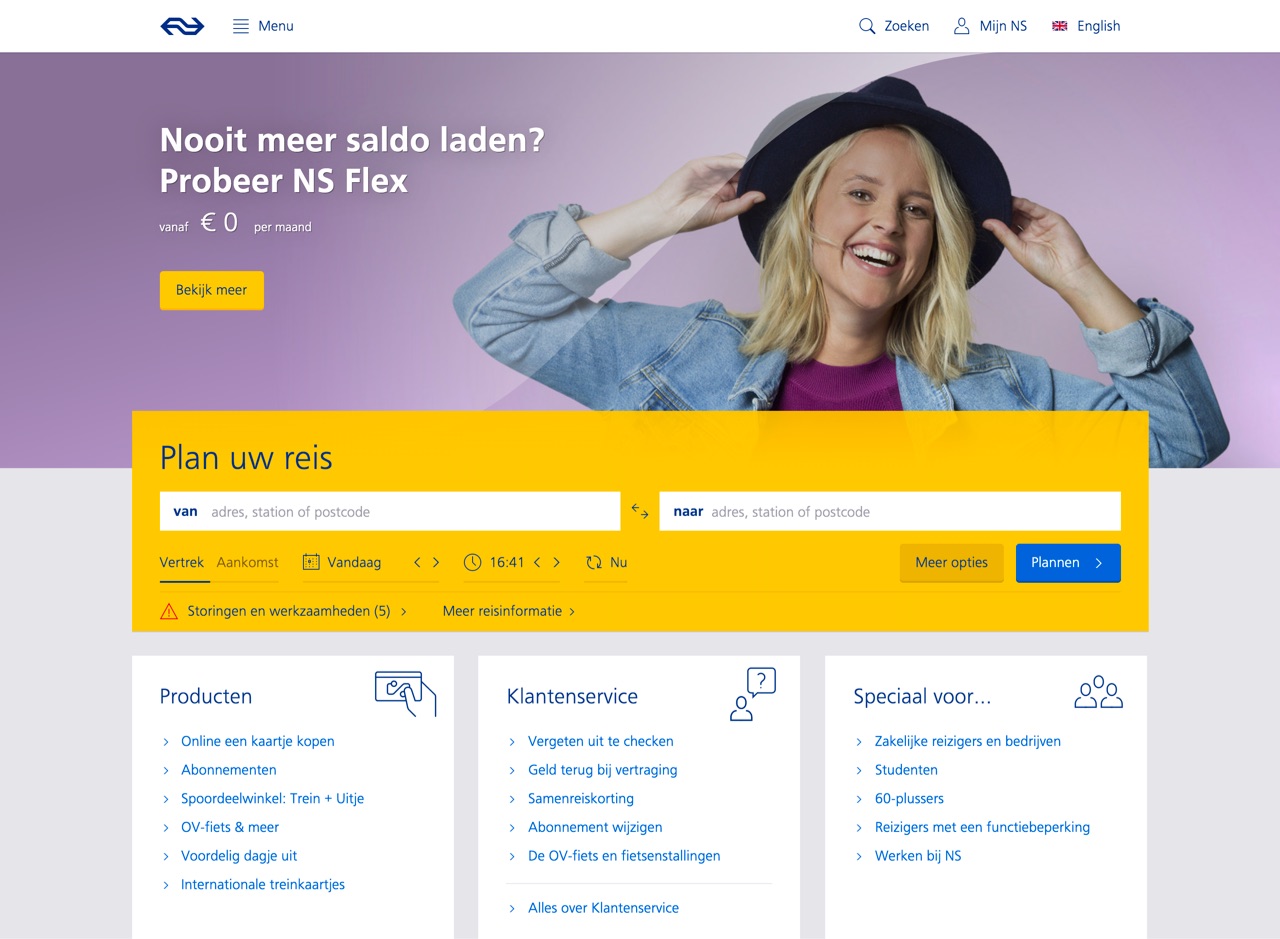The image size is (1280, 939).
Task: Open Alles over Klantenservice
Action: point(603,908)
